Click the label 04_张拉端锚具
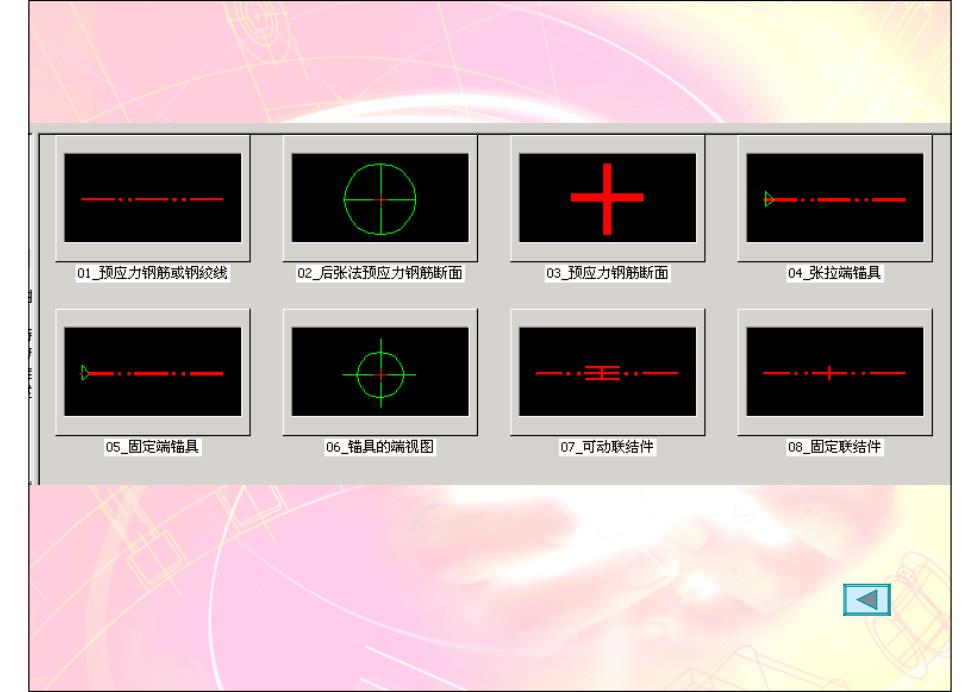Screen dimensions: 980x692 coord(835,273)
